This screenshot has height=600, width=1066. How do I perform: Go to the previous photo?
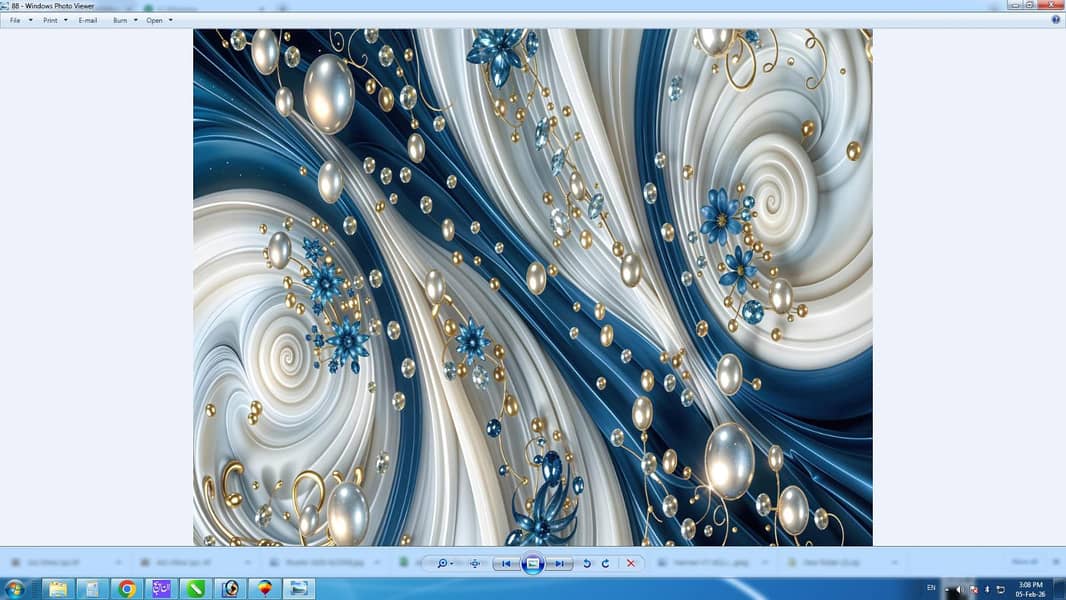pyautogui.click(x=507, y=563)
